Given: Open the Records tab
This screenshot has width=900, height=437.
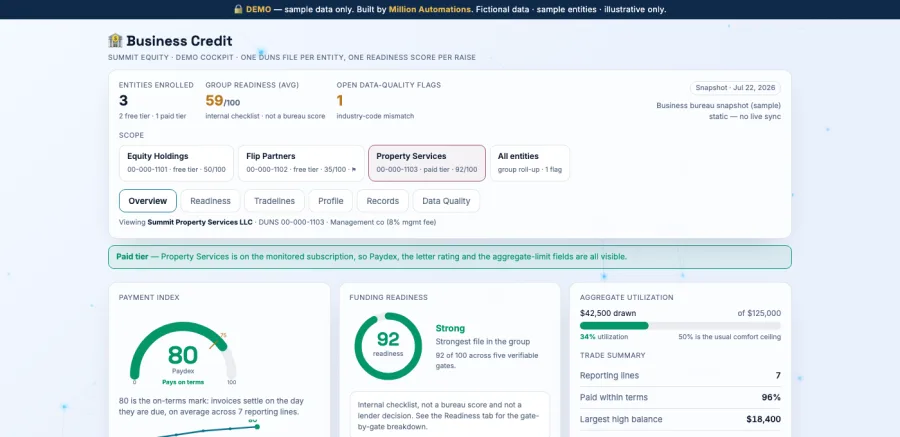Looking at the screenshot, I should (383, 201).
